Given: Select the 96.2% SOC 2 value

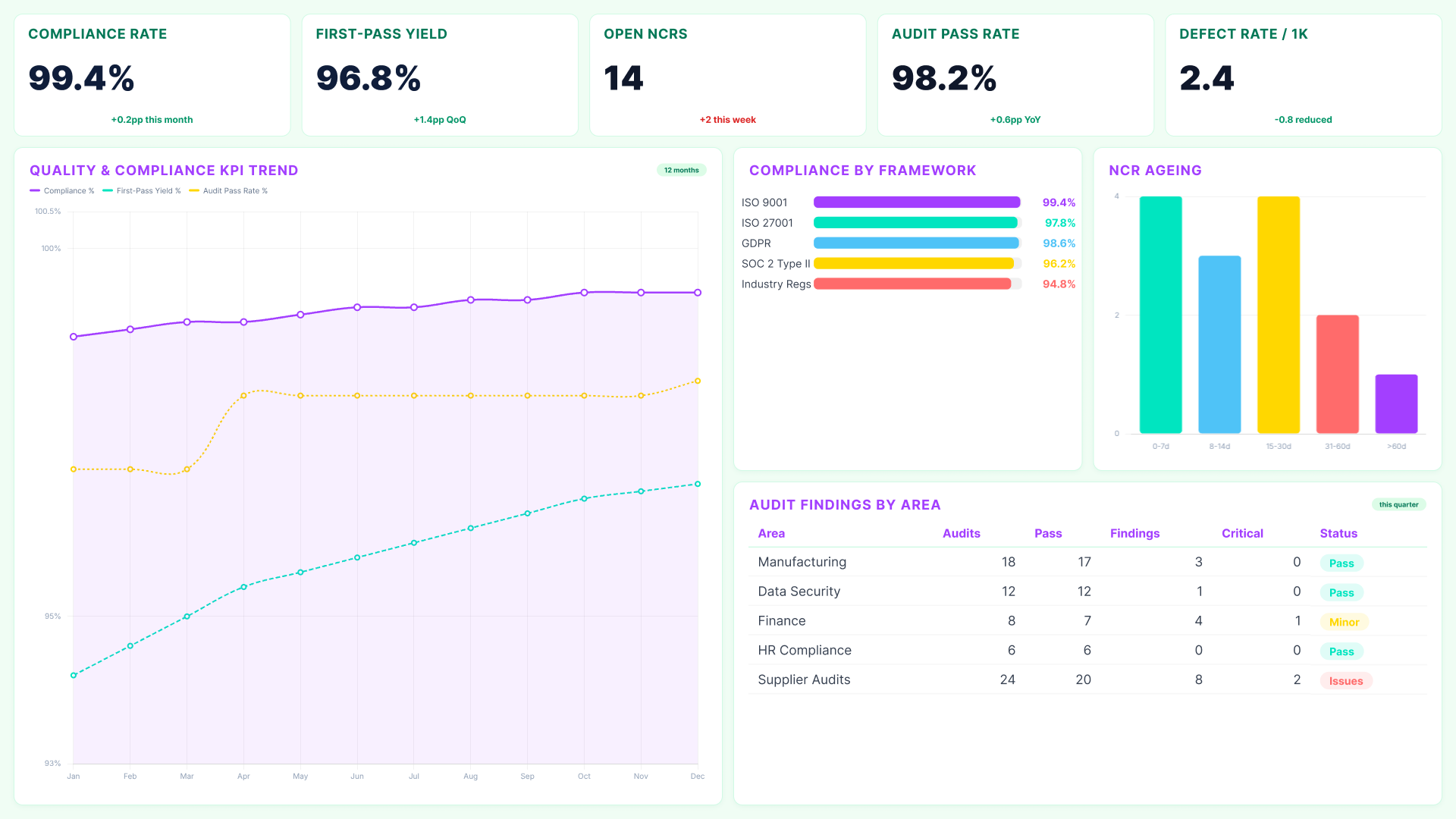Looking at the screenshot, I should coord(1059,264).
